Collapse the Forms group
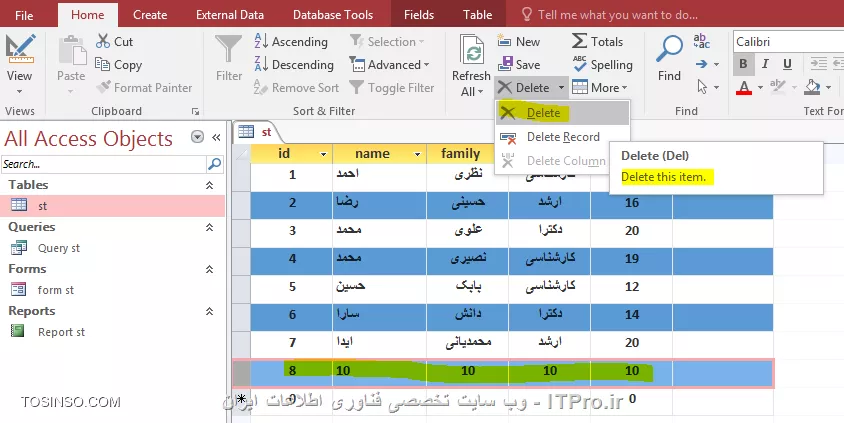The height and width of the screenshot is (423, 844). [x=209, y=269]
